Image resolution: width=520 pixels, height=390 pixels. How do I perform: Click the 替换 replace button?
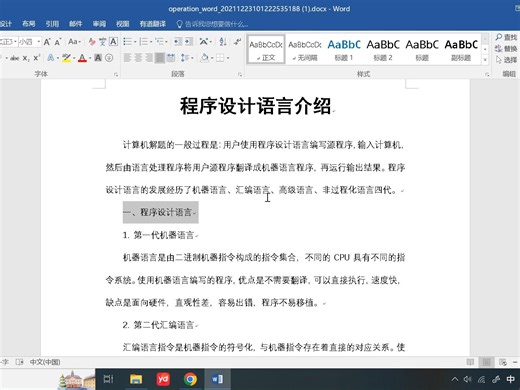[506, 49]
